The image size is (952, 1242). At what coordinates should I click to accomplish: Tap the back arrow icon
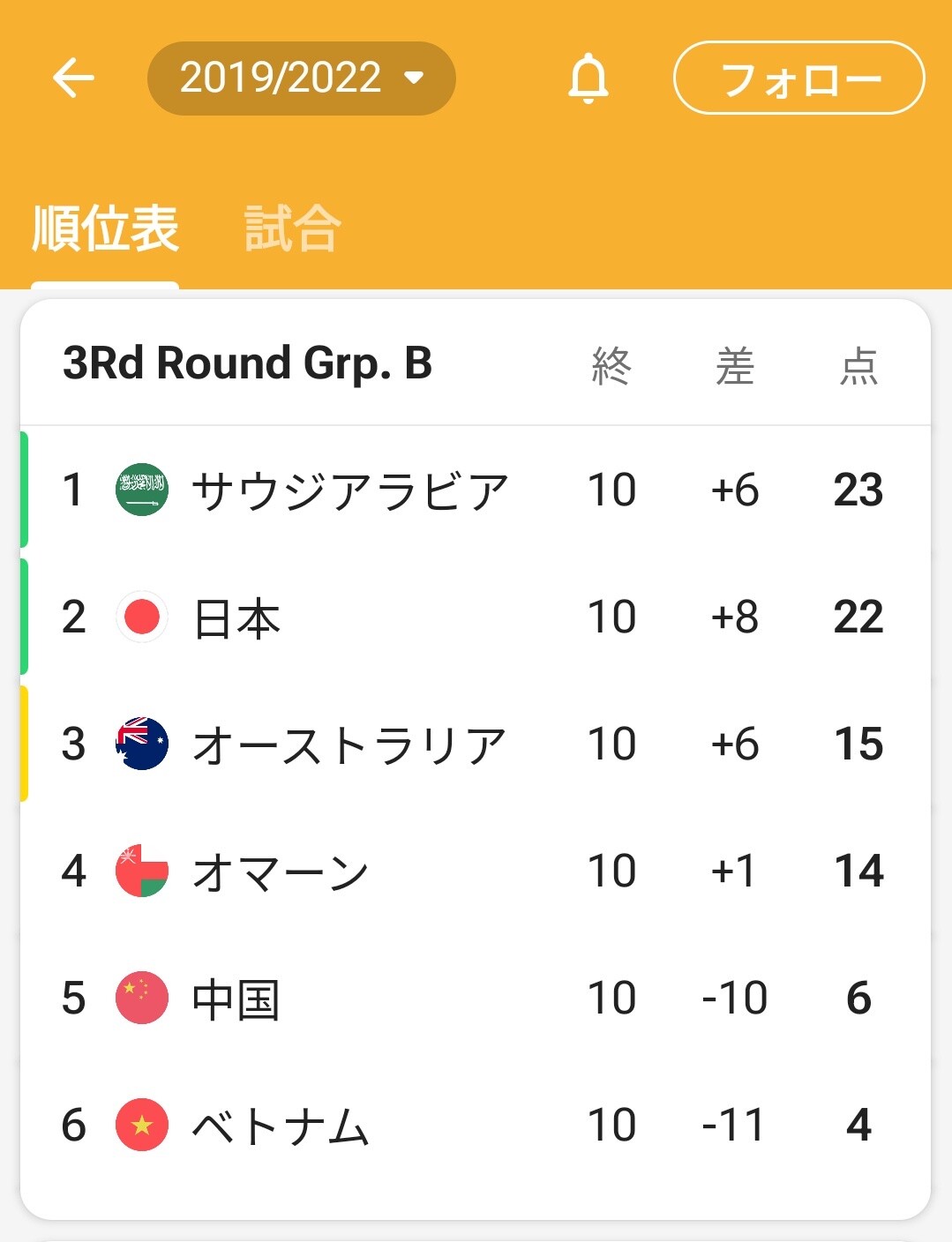(x=73, y=78)
